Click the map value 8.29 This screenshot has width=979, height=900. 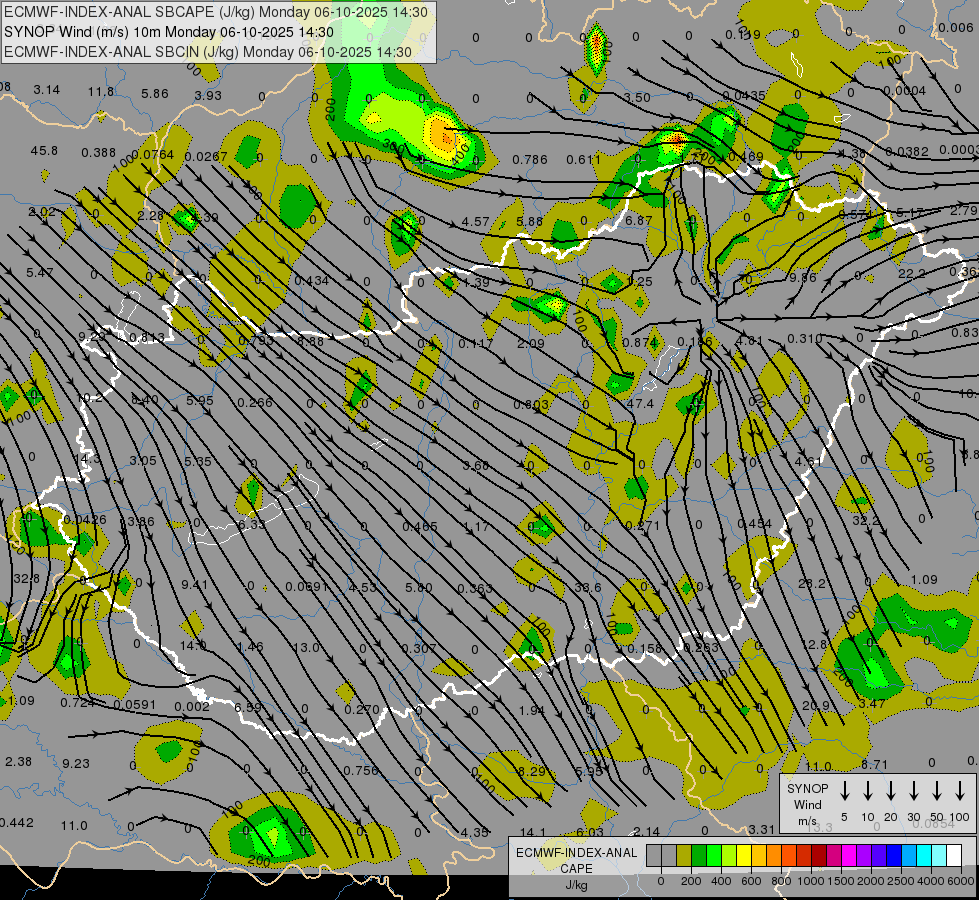click(531, 771)
